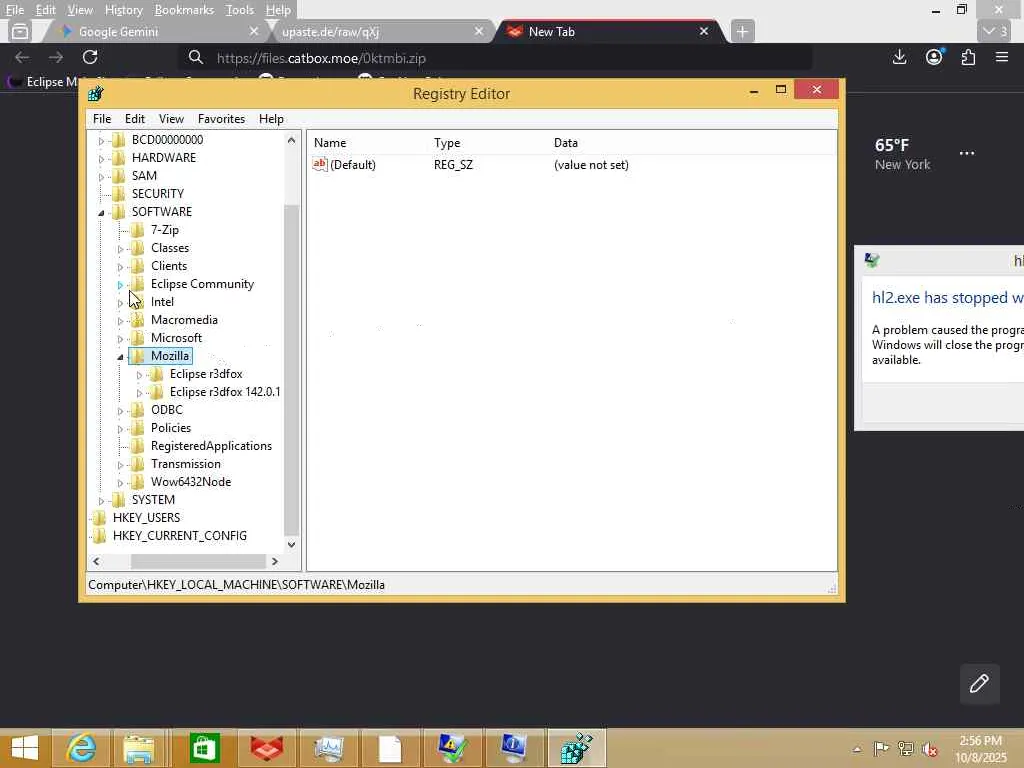This screenshot has width=1024, height=768.
Task: Select the HKEY_USERS folder icon
Action: click(x=99, y=518)
